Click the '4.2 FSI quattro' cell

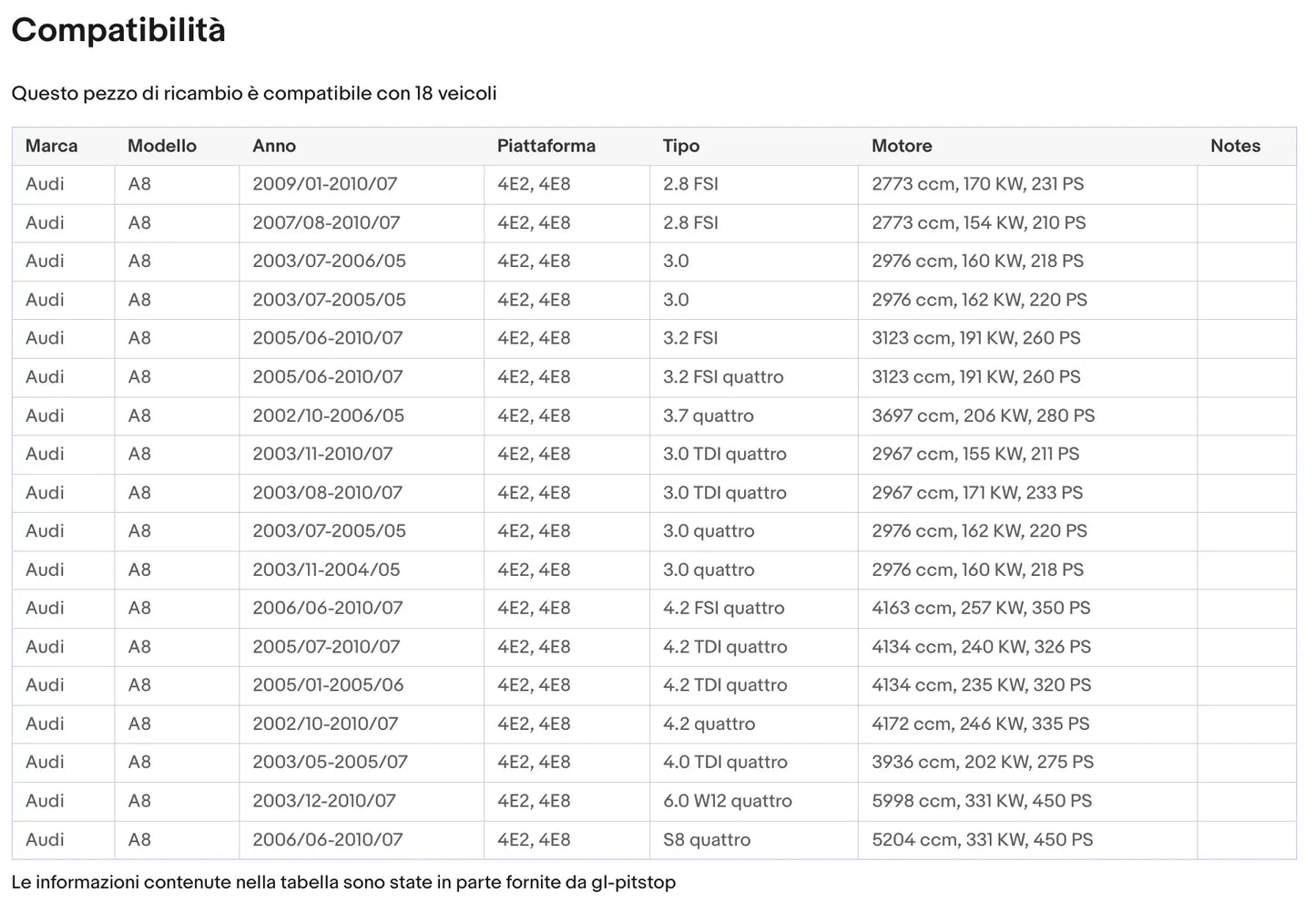(x=723, y=608)
